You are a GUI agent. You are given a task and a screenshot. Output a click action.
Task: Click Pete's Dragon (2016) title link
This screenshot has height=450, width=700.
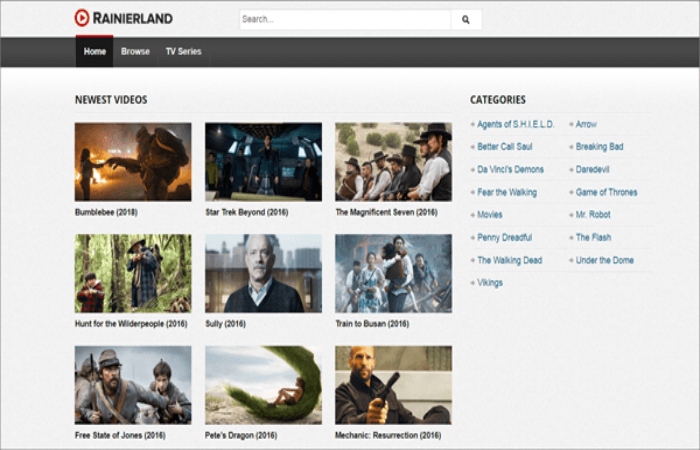(x=241, y=436)
